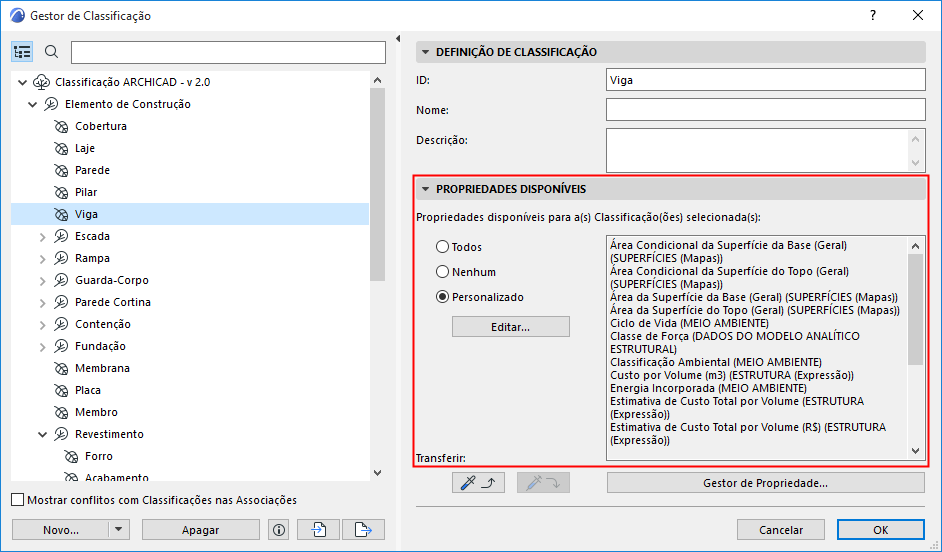Click the Guarda-Corpo branch icon
The image size is (942, 552).
61,281
